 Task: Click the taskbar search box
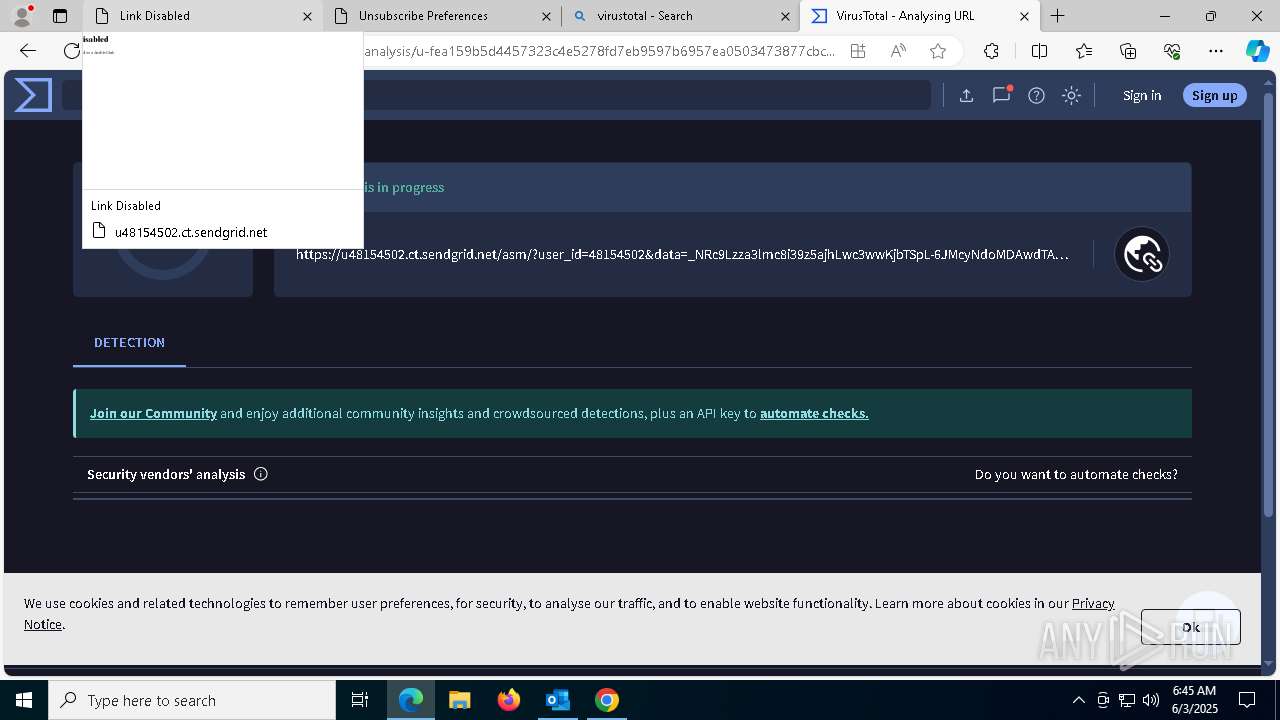[192, 700]
